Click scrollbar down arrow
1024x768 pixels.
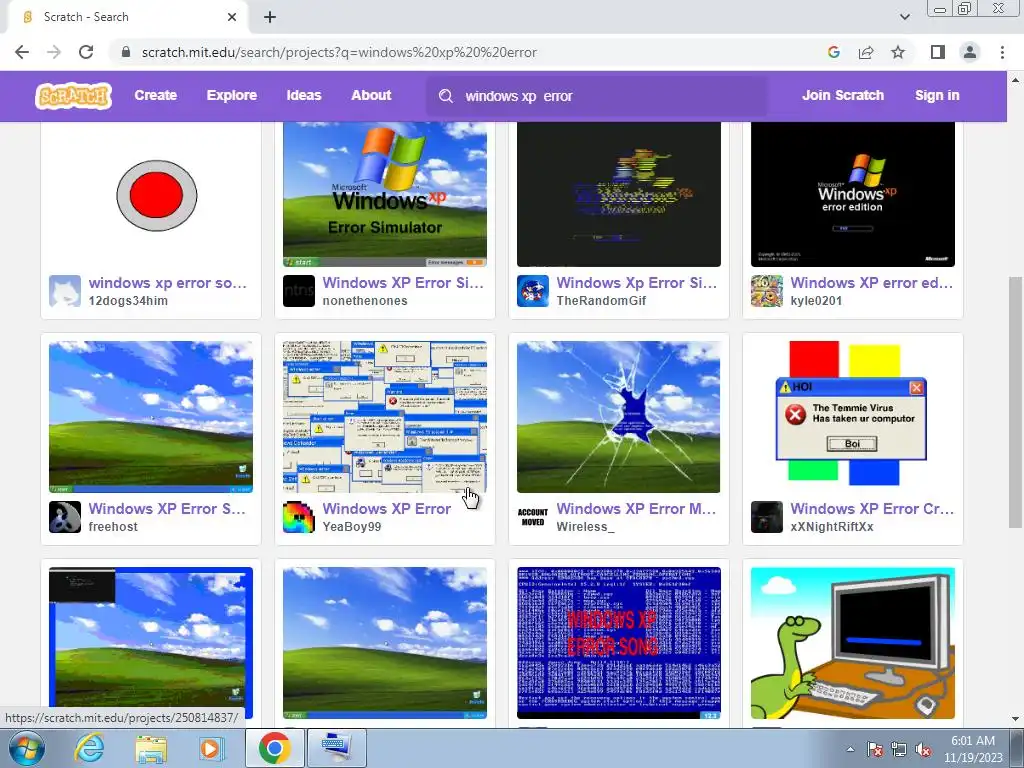click(1015, 719)
